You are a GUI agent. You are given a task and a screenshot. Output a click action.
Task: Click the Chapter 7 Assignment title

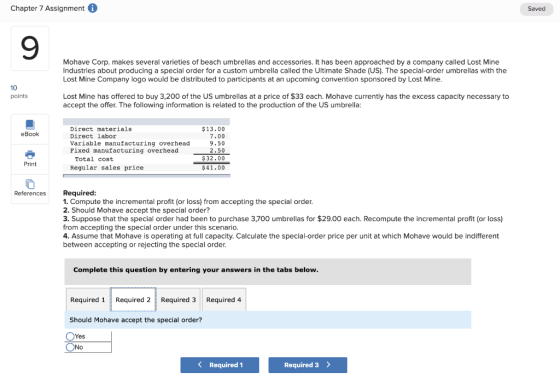(48, 8)
